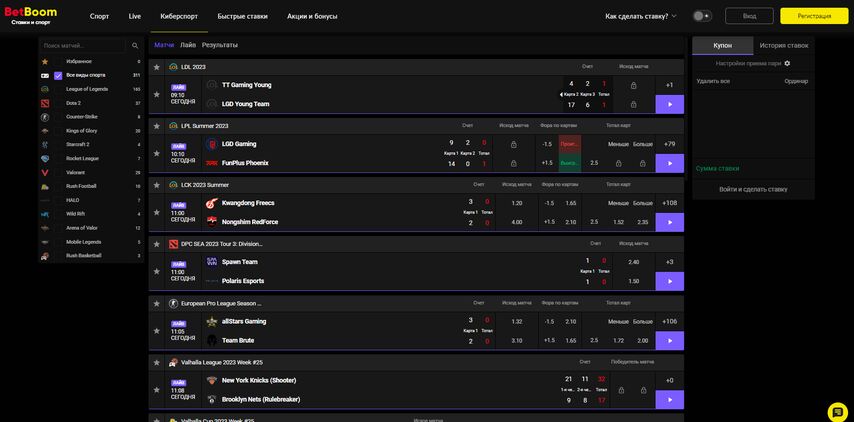
Task: Open the Спорт menu item
Action: pyautogui.click(x=99, y=16)
